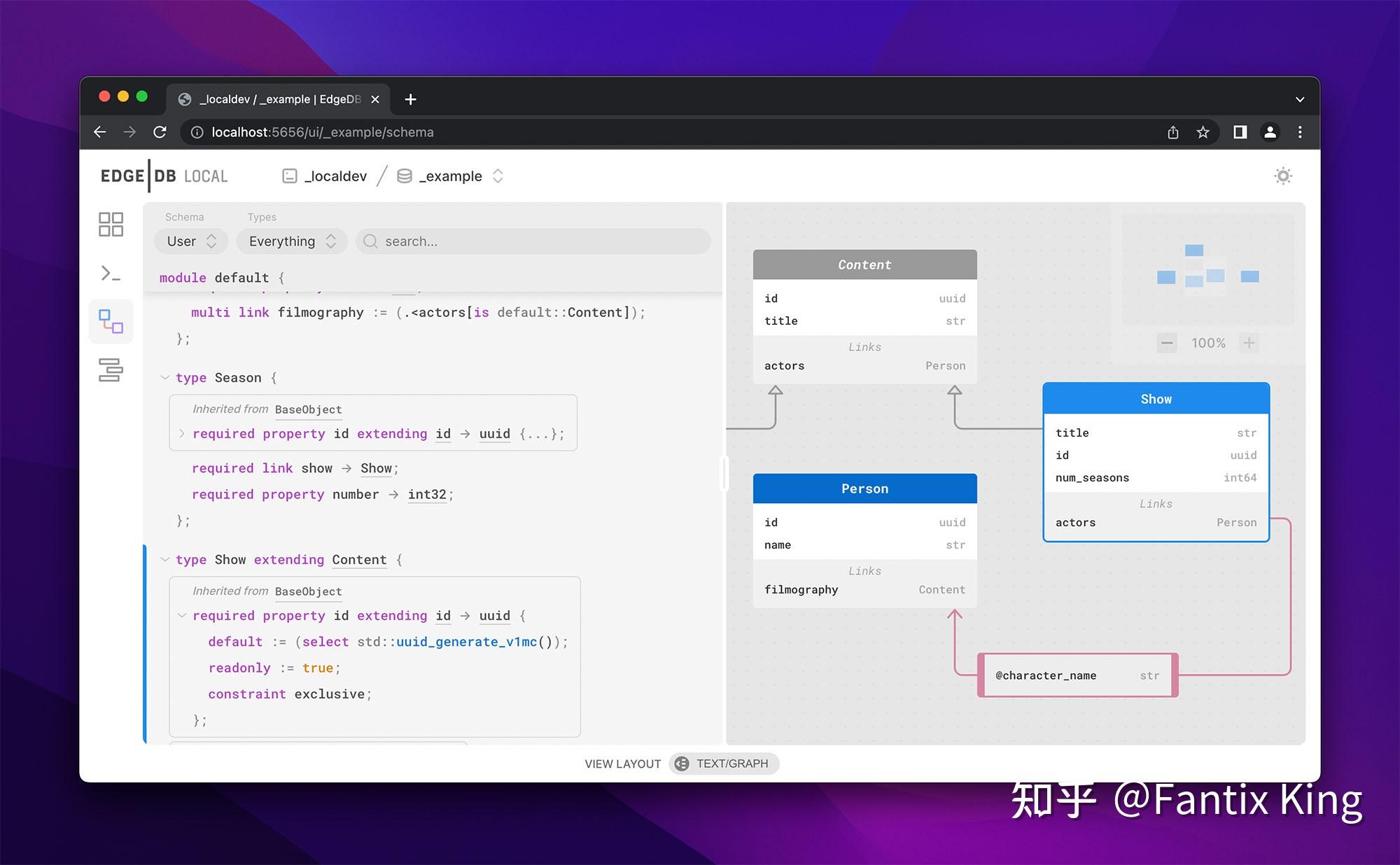Open the Dashboard icon in sidebar
This screenshot has height=865, width=1400.
110,224
